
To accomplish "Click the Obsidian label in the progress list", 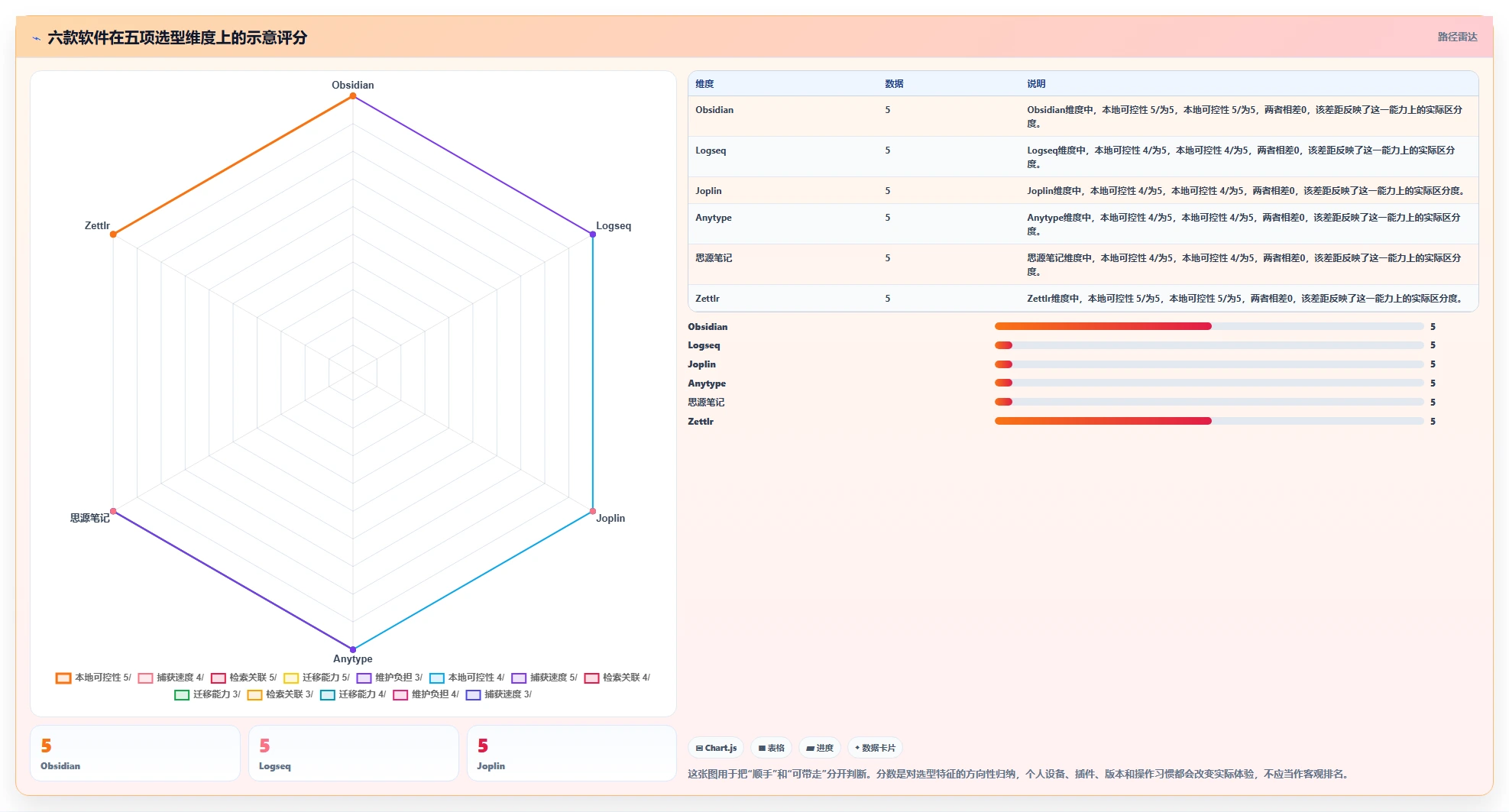I will click(x=708, y=327).
